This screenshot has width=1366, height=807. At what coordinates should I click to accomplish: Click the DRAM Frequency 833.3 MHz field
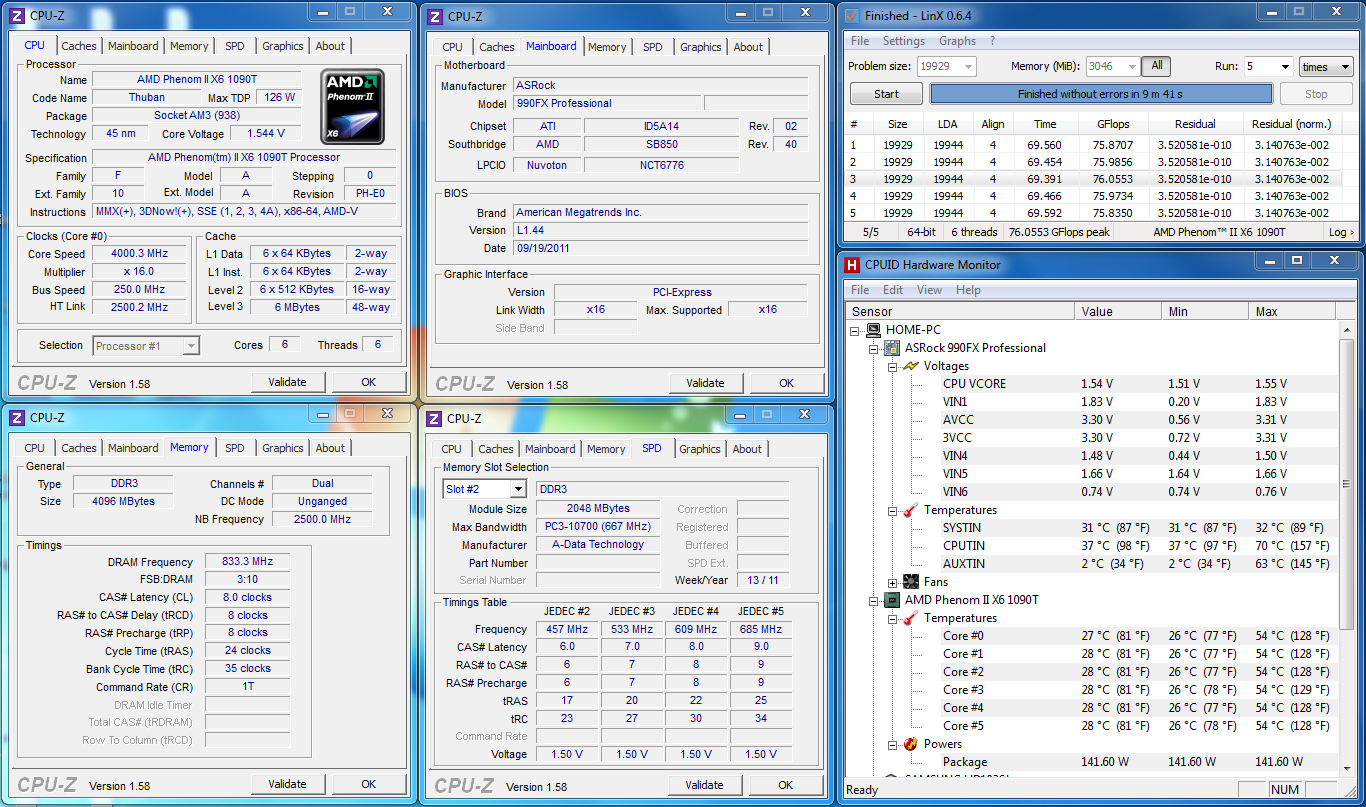247,562
